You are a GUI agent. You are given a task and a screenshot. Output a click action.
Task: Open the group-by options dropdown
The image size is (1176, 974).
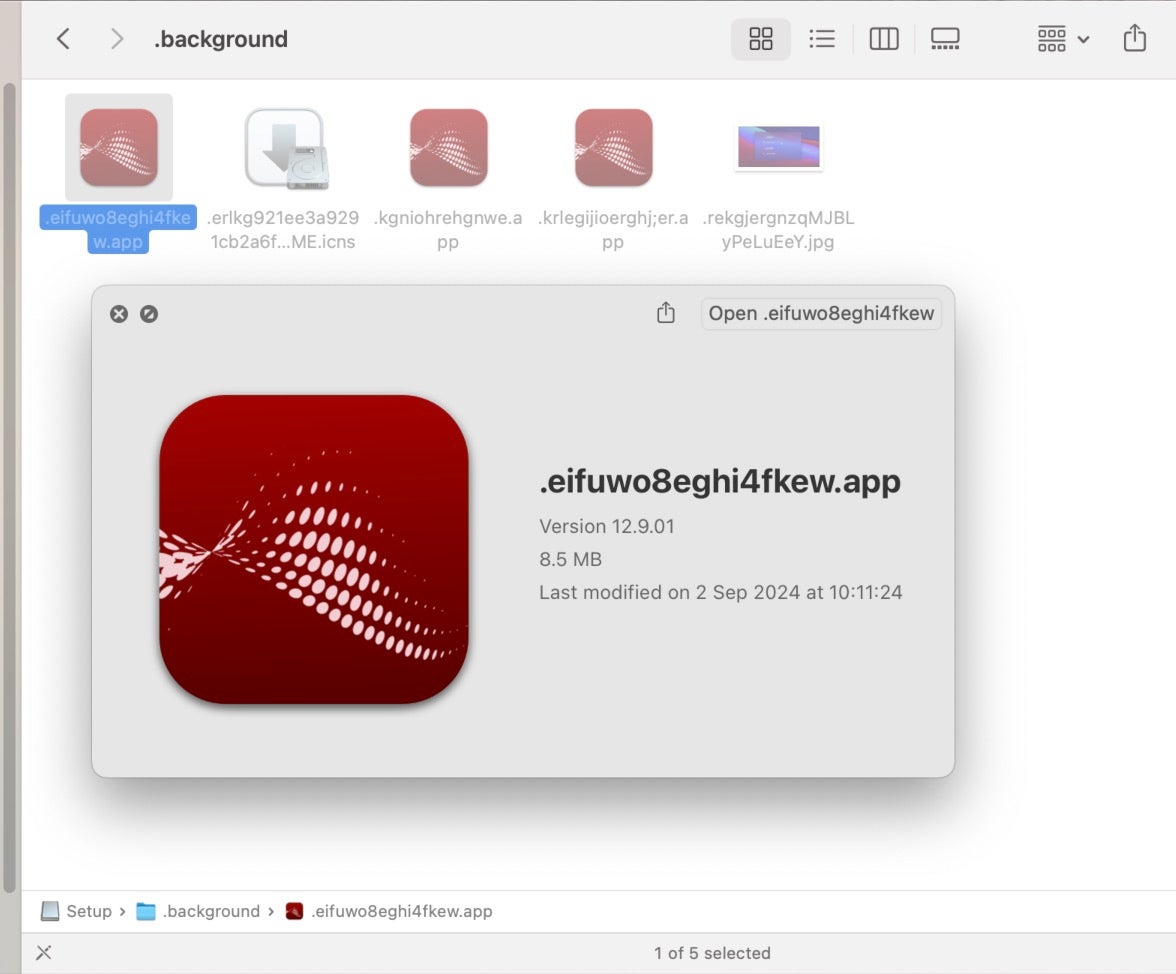[x=1063, y=39]
